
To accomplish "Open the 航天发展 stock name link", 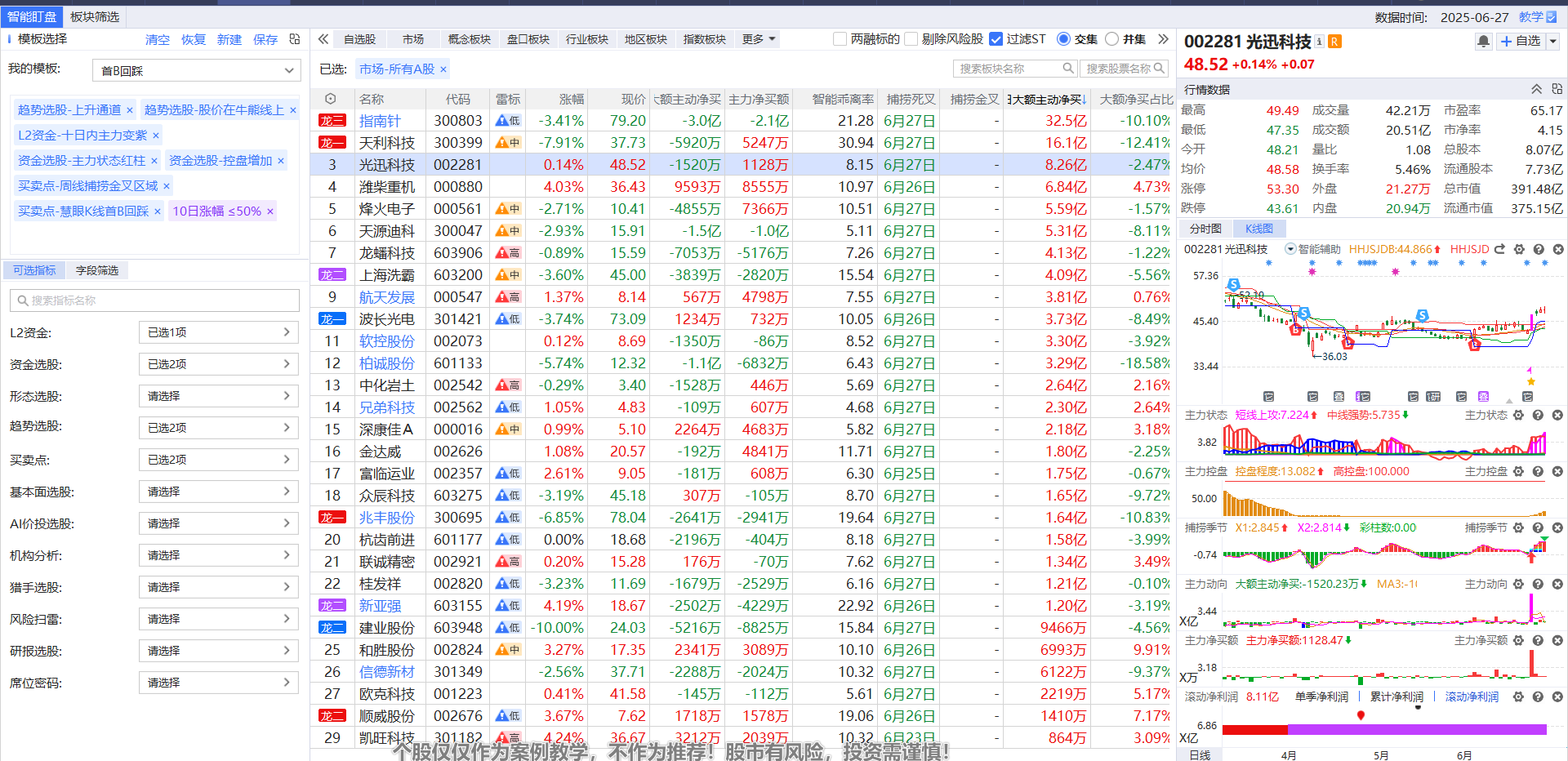I will tap(387, 297).
